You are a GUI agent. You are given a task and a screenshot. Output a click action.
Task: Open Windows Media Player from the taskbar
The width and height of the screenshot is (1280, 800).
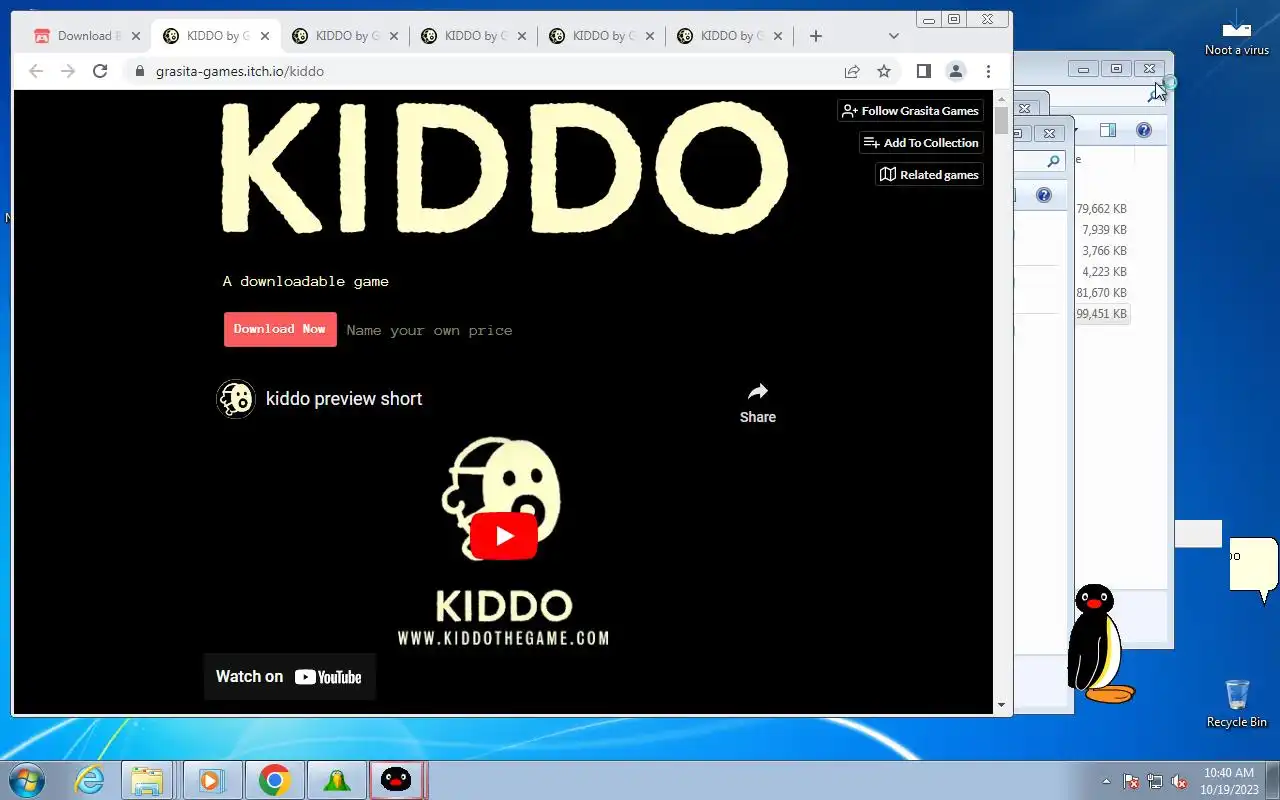pyautogui.click(x=210, y=780)
